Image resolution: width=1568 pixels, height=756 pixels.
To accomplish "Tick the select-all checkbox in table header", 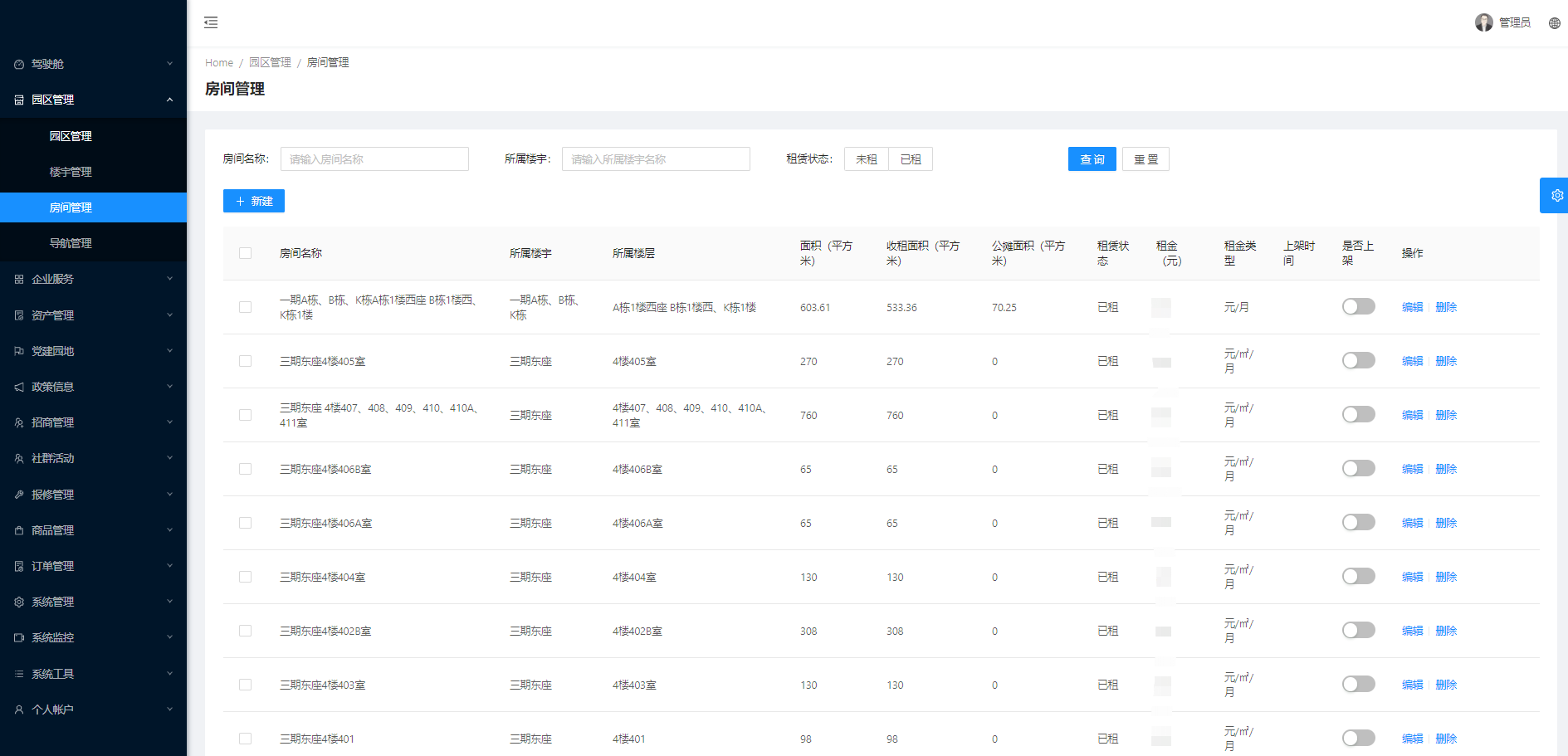I will coord(245,253).
